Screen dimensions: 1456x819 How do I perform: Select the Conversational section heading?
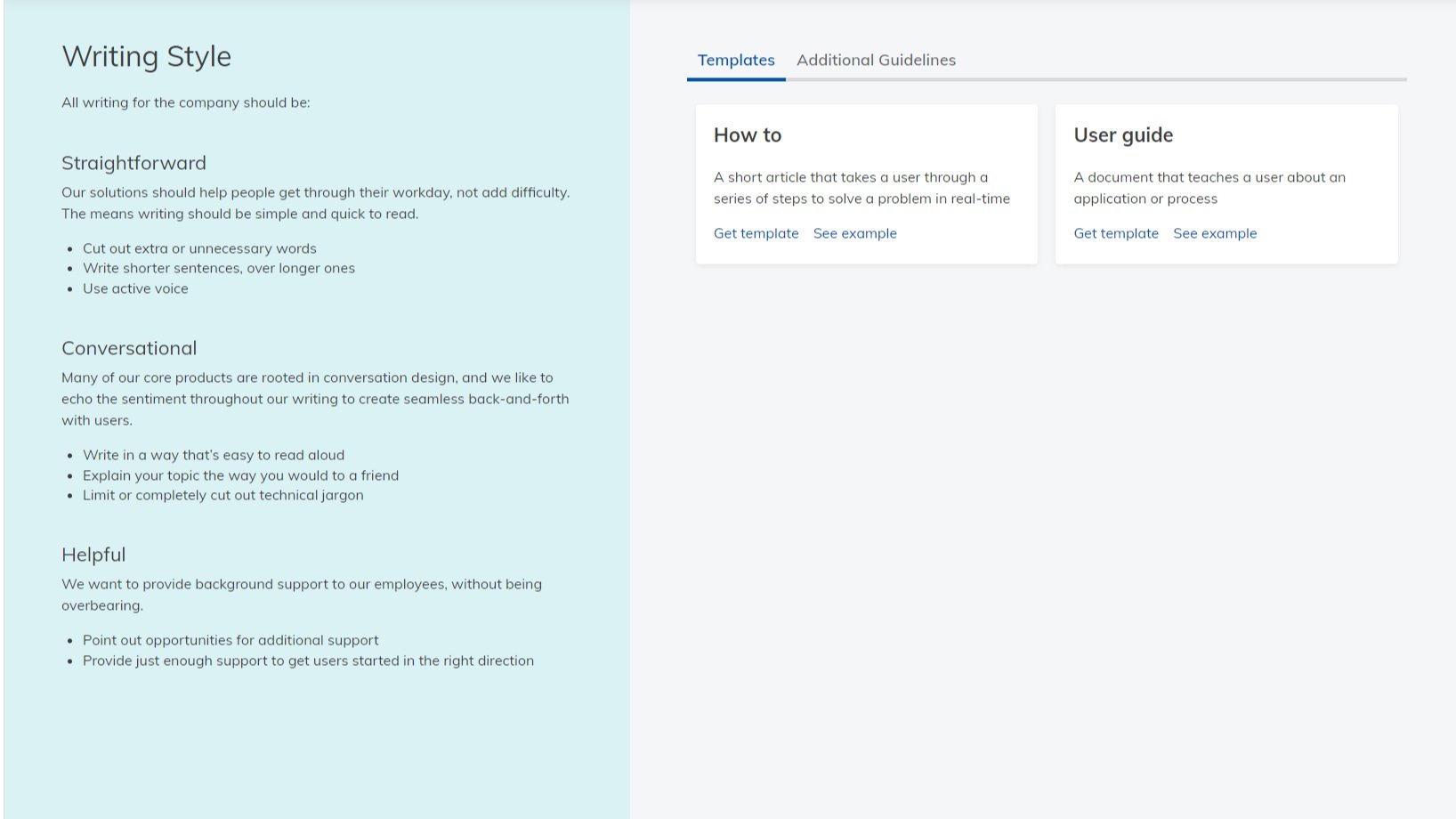[129, 348]
